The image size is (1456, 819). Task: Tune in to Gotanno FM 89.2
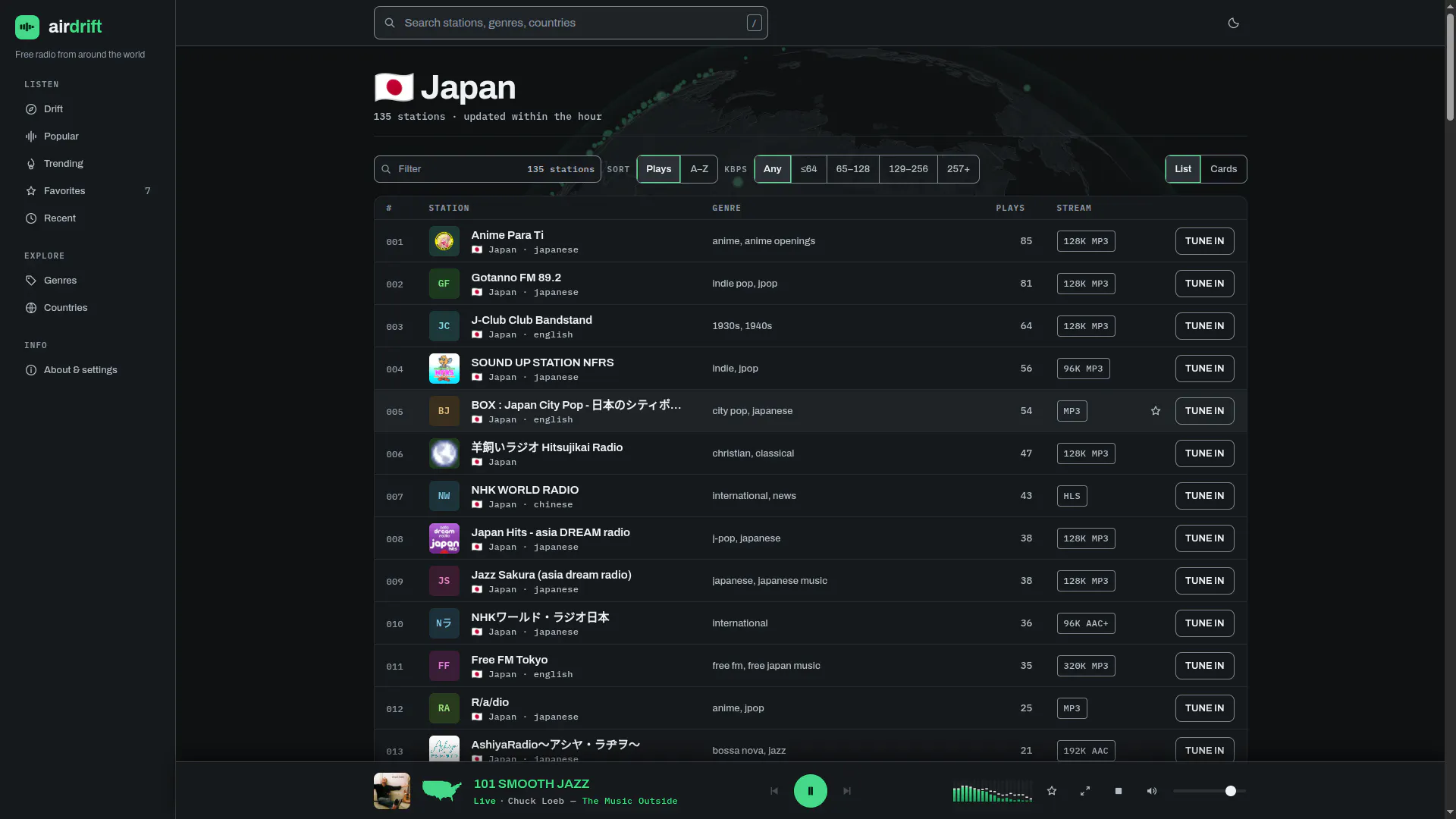point(1205,284)
